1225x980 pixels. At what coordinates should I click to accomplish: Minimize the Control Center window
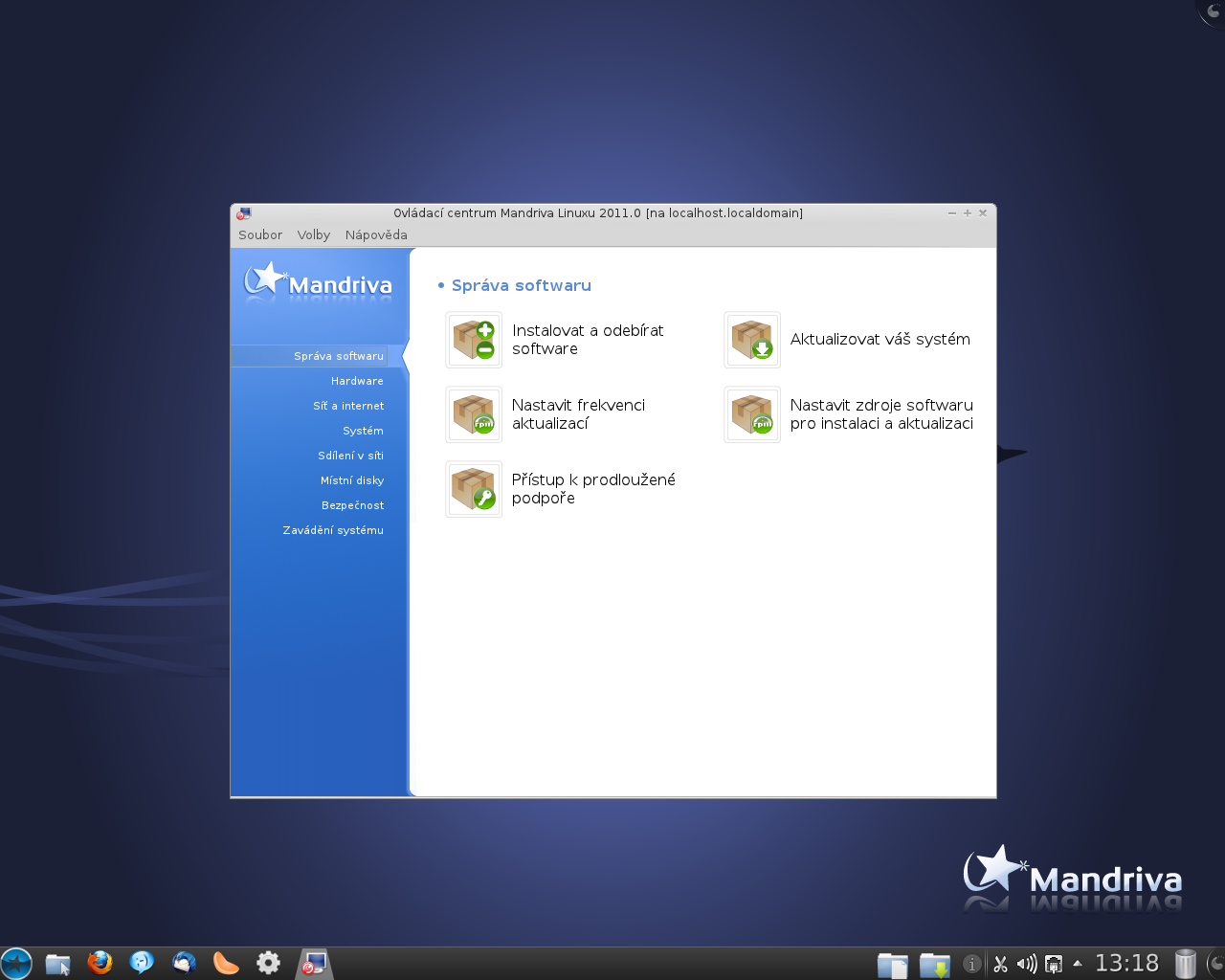coord(952,213)
